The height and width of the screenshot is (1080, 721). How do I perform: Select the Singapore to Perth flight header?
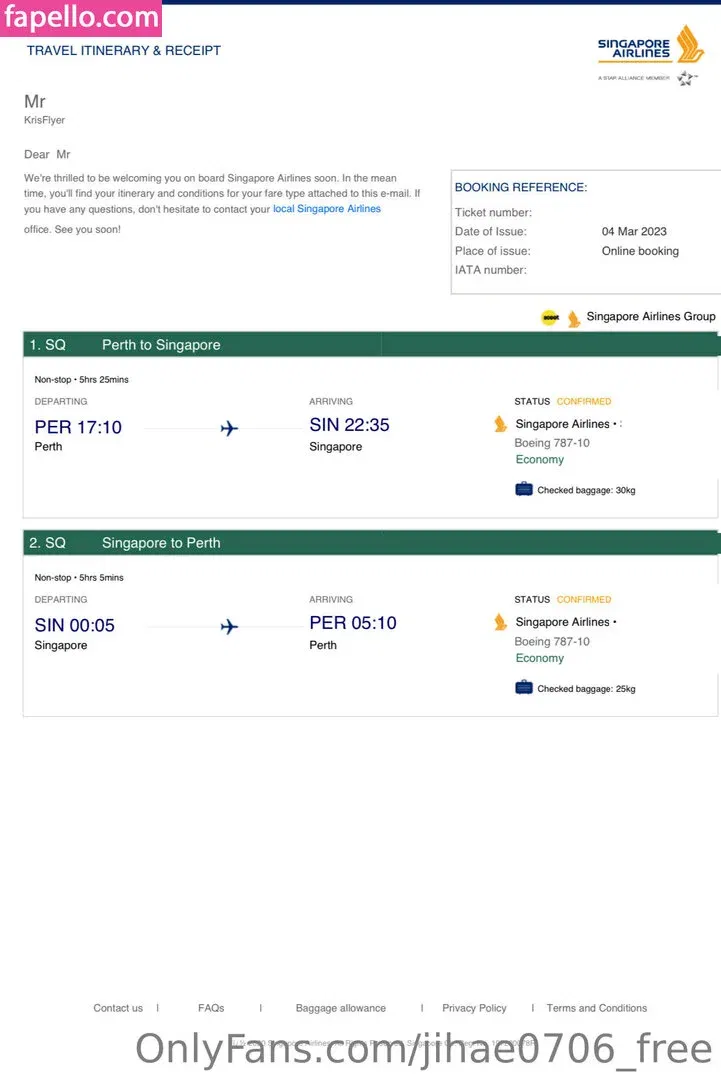tap(161, 543)
